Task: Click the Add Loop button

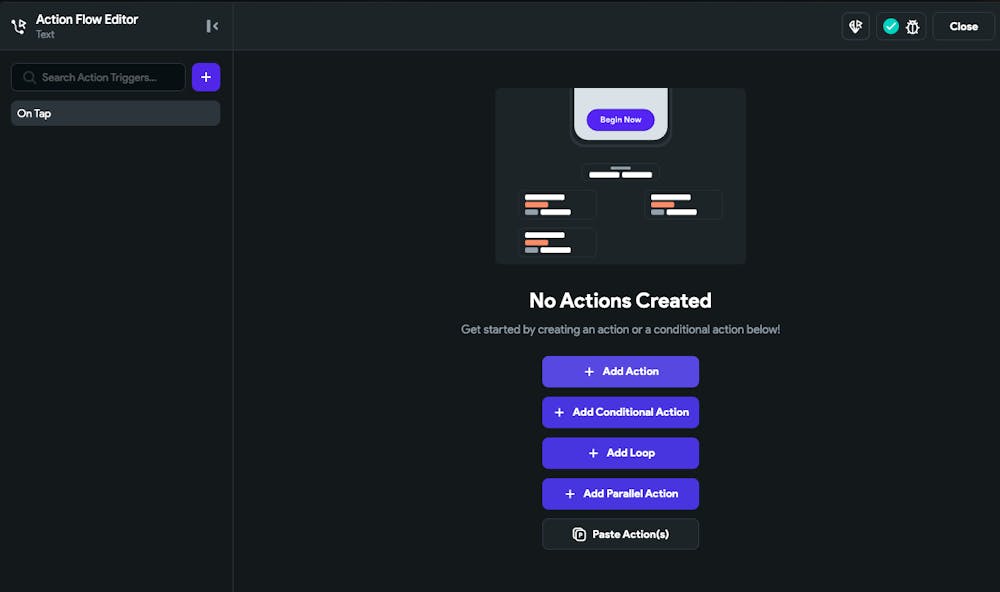Action: click(620, 453)
